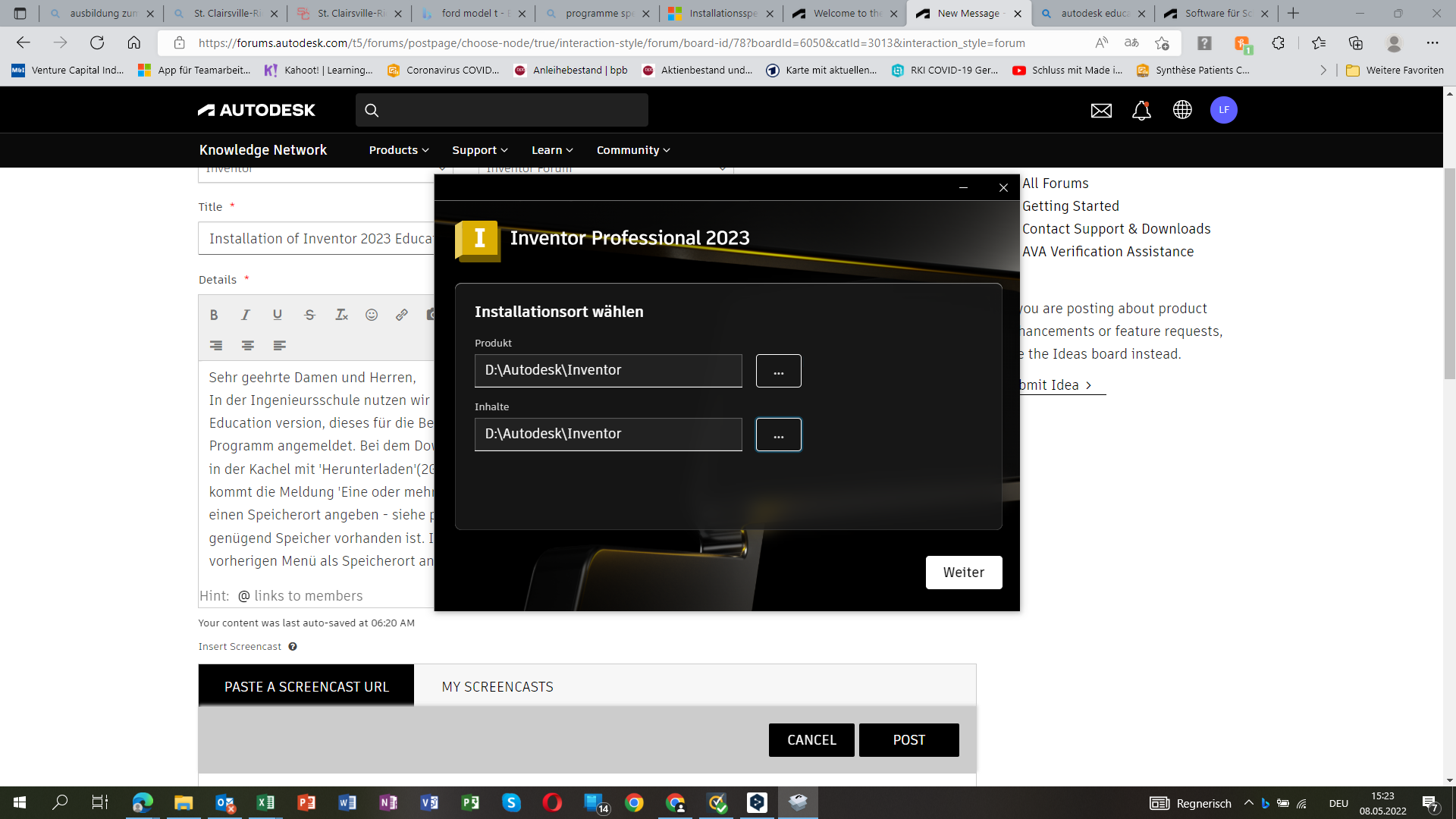Open the emoji picker in editor
Viewport: 1456px width, 819px height.
(x=372, y=315)
